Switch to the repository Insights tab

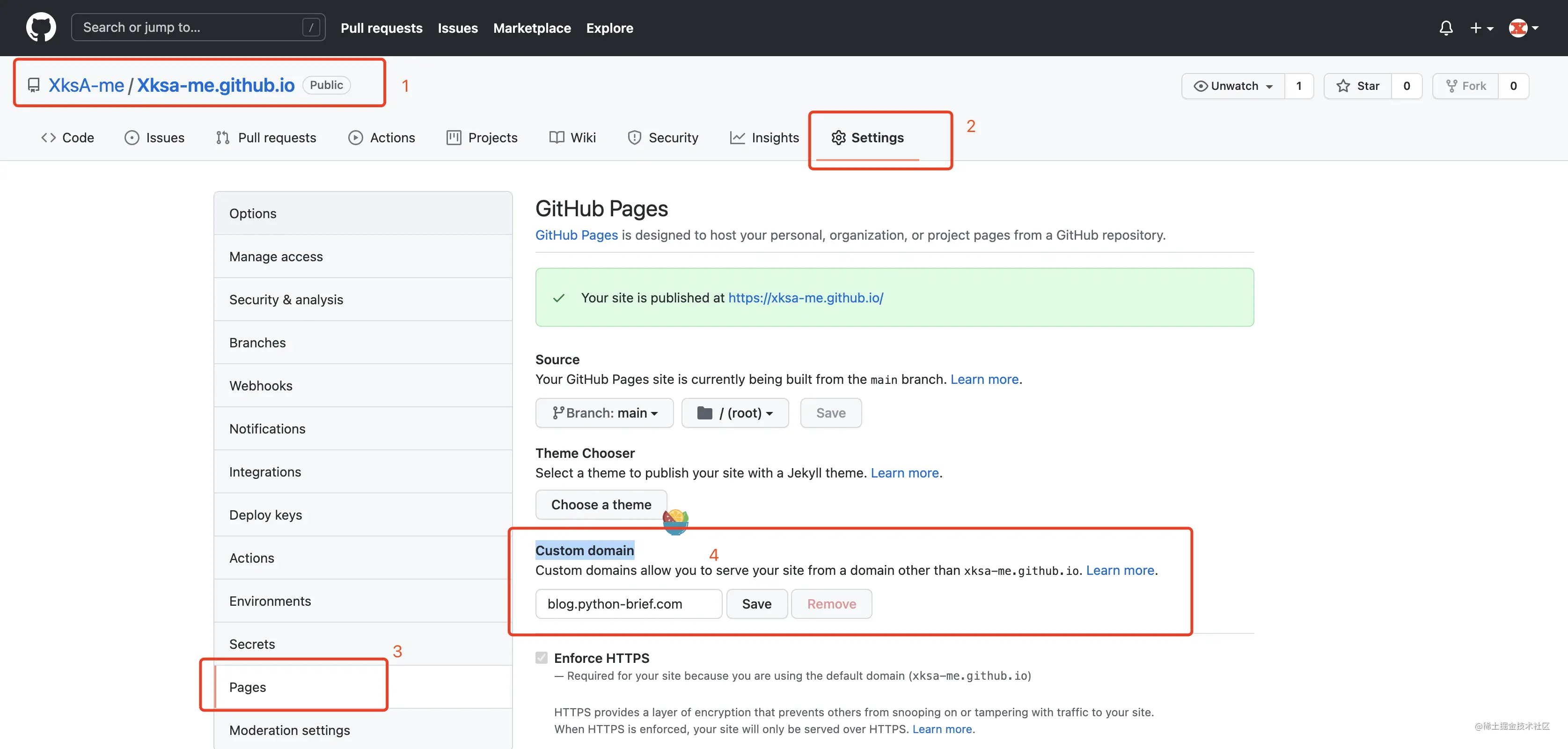(764, 138)
